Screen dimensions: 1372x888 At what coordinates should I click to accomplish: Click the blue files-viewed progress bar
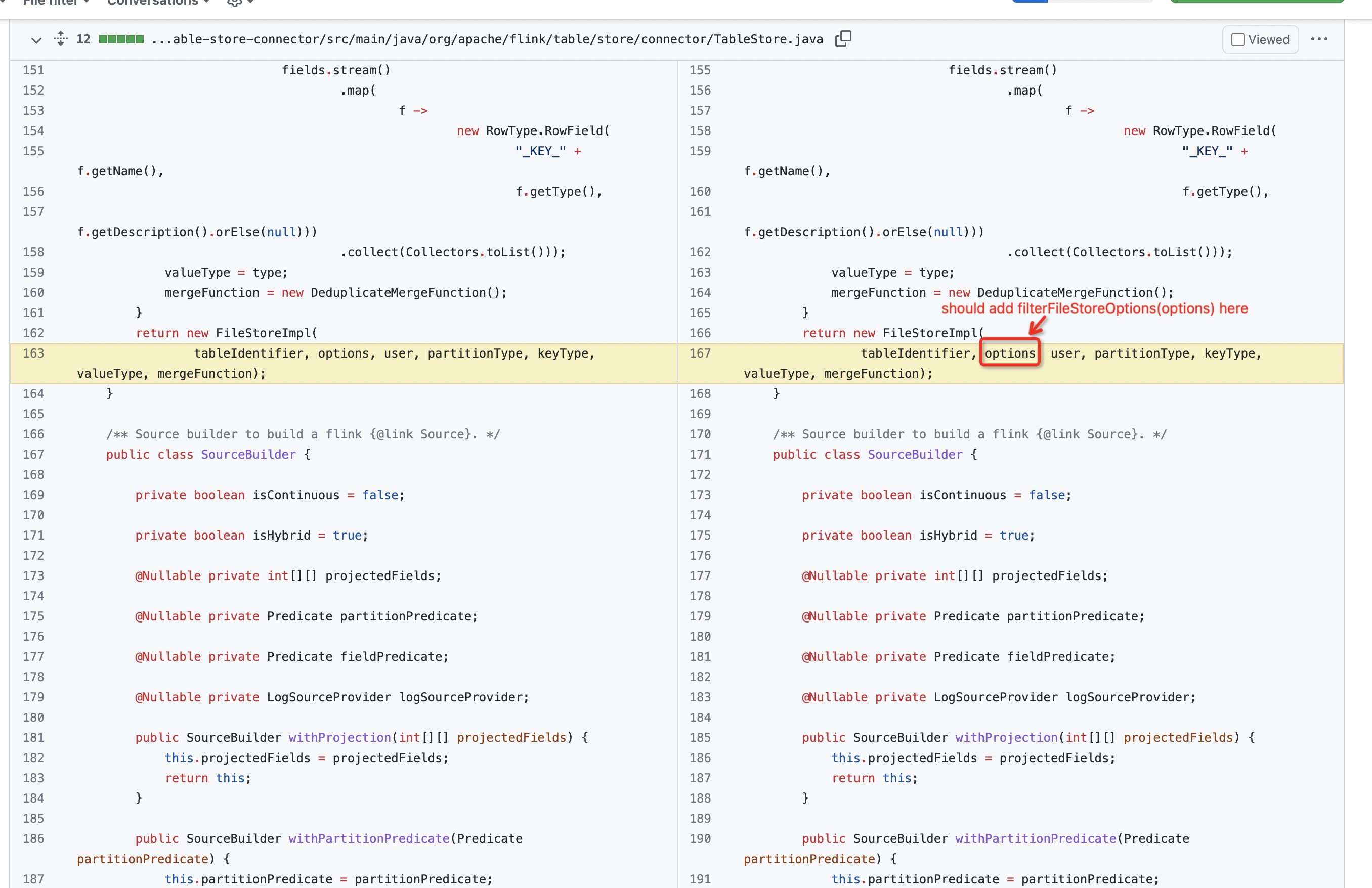point(1029,2)
